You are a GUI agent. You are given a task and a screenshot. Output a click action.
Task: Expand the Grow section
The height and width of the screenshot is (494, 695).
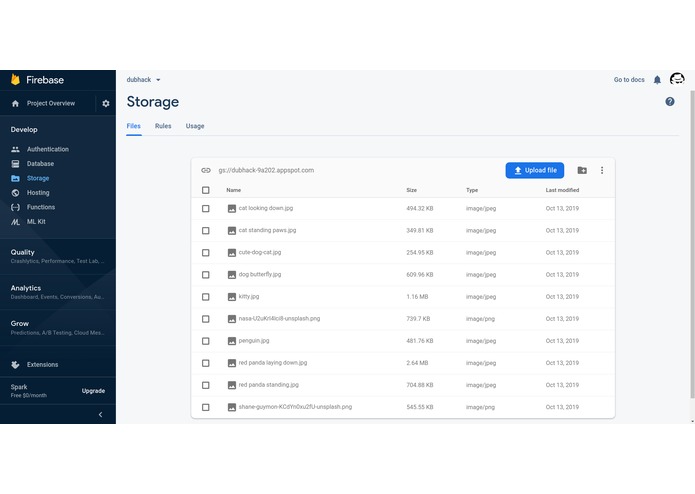tap(58, 328)
